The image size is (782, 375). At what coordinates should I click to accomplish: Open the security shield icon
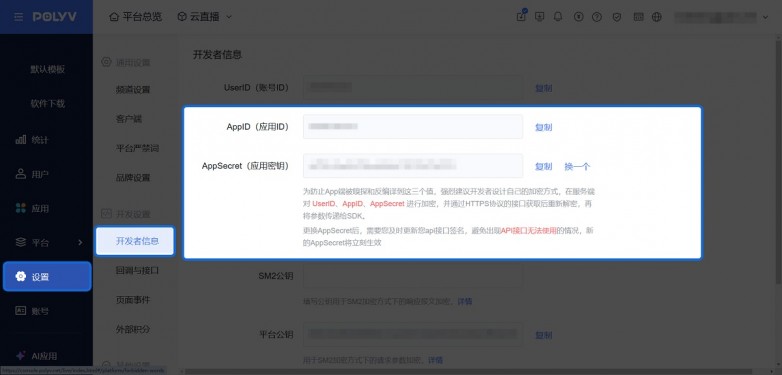pos(617,16)
